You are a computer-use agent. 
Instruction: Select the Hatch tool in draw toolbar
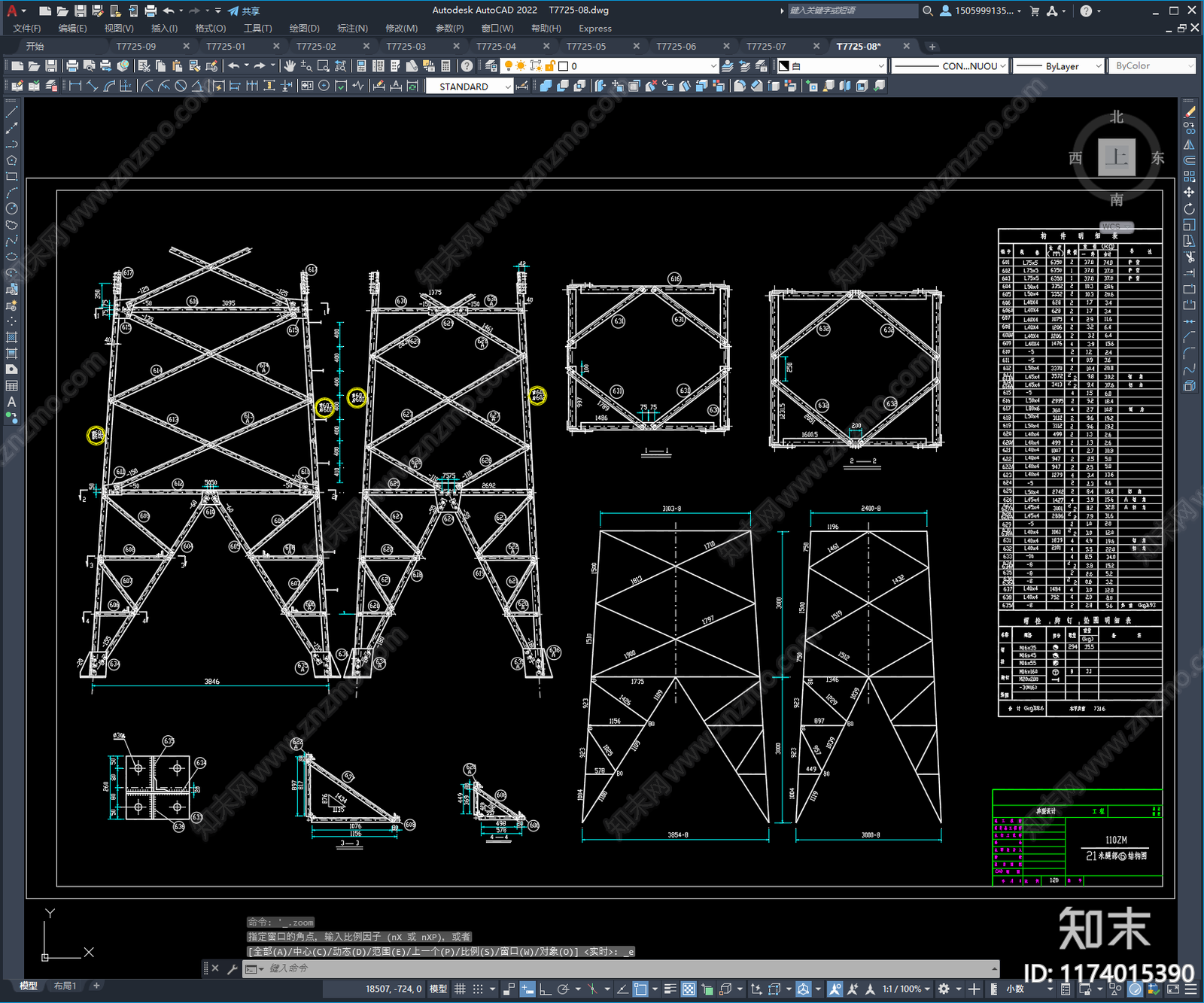coord(11,337)
